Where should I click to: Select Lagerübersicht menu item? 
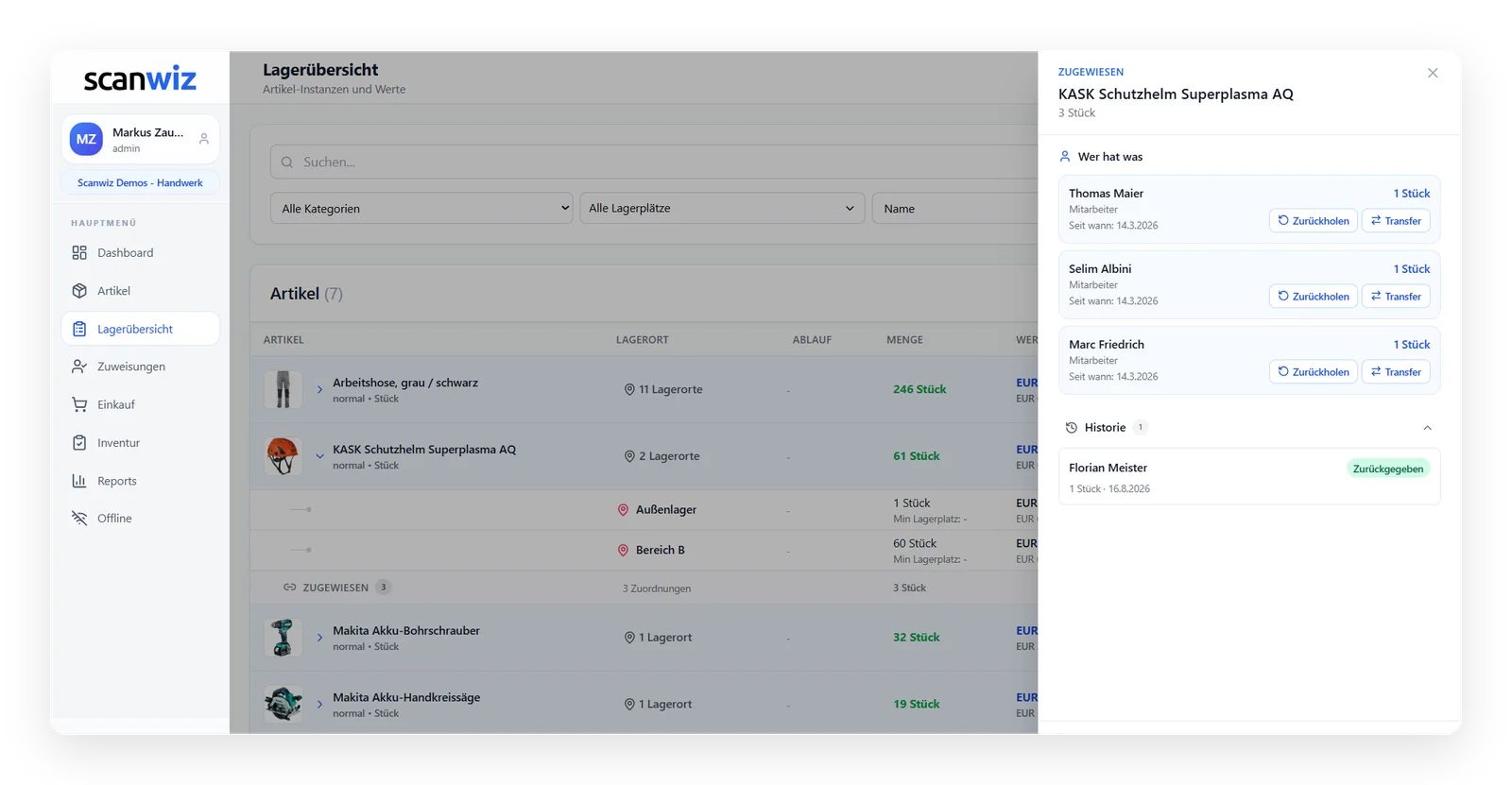click(140, 329)
